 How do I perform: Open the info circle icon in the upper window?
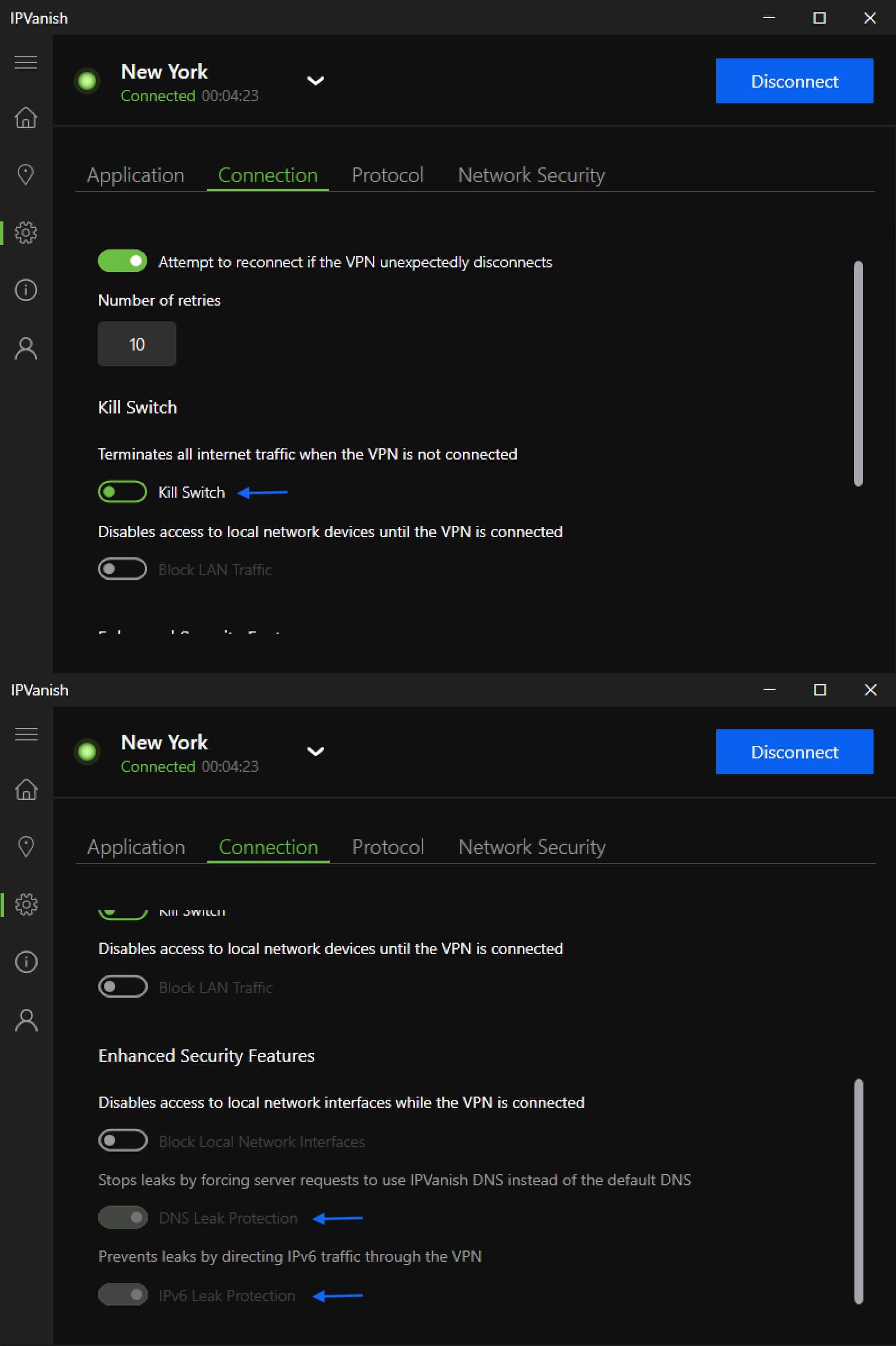[26, 290]
